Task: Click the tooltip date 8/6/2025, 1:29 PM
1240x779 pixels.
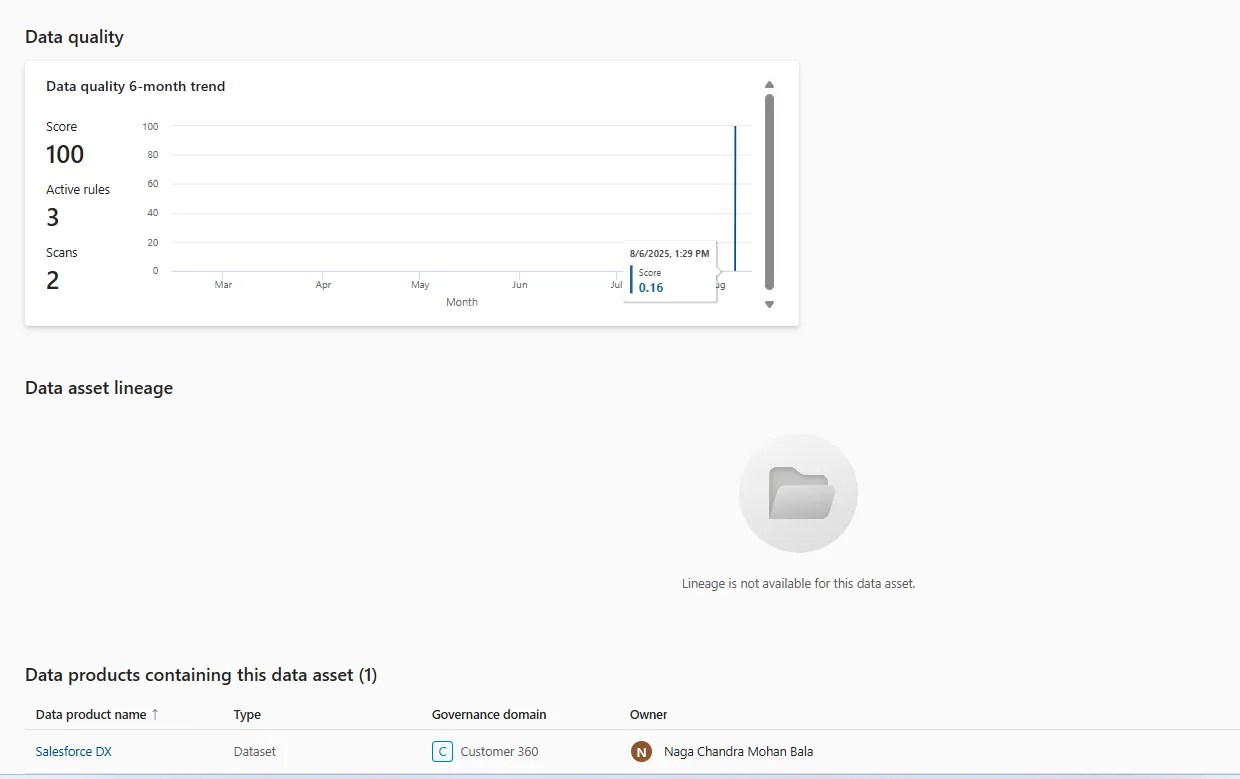Action: pyautogui.click(x=670, y=254)
